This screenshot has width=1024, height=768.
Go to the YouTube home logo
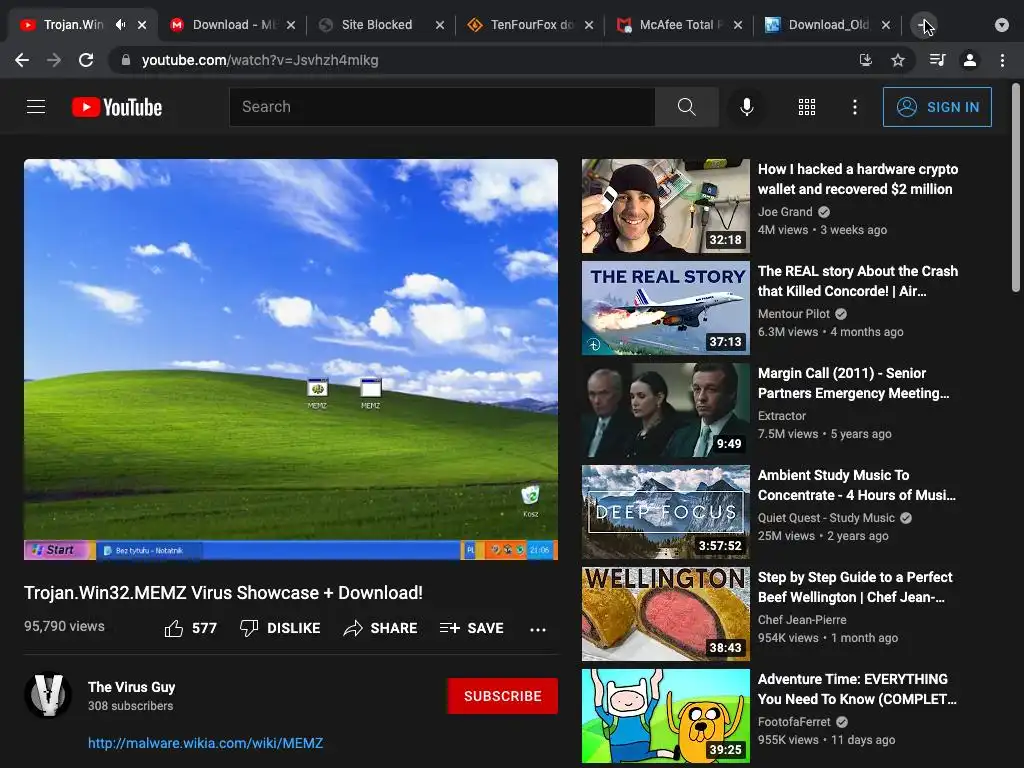coord(117,107)
